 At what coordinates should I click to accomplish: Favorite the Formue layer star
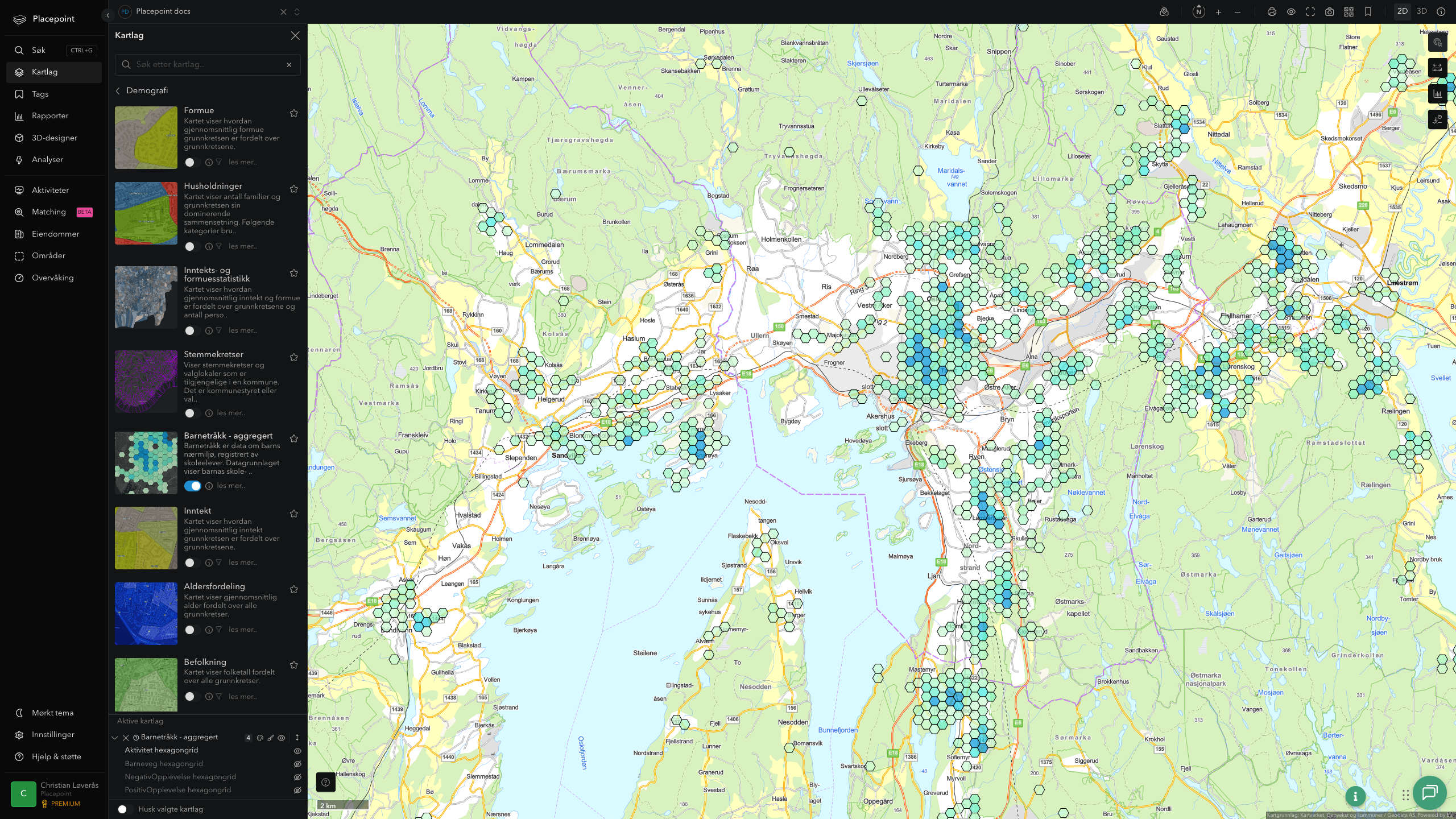(294, 113)
